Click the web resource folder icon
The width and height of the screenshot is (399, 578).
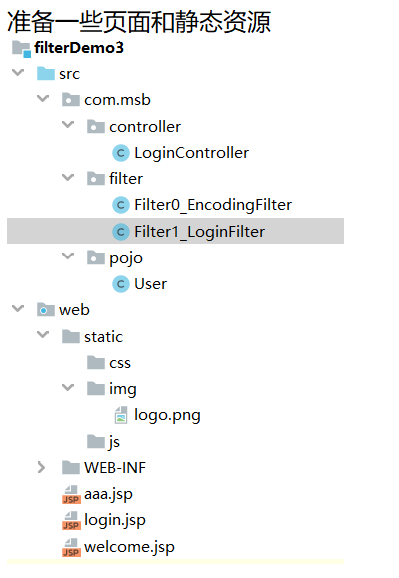click(46, 310)
